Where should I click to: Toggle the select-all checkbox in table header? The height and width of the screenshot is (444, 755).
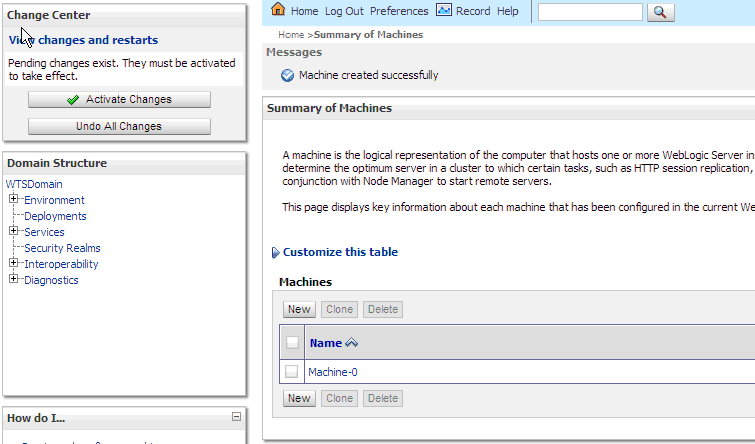coord(292,342)
